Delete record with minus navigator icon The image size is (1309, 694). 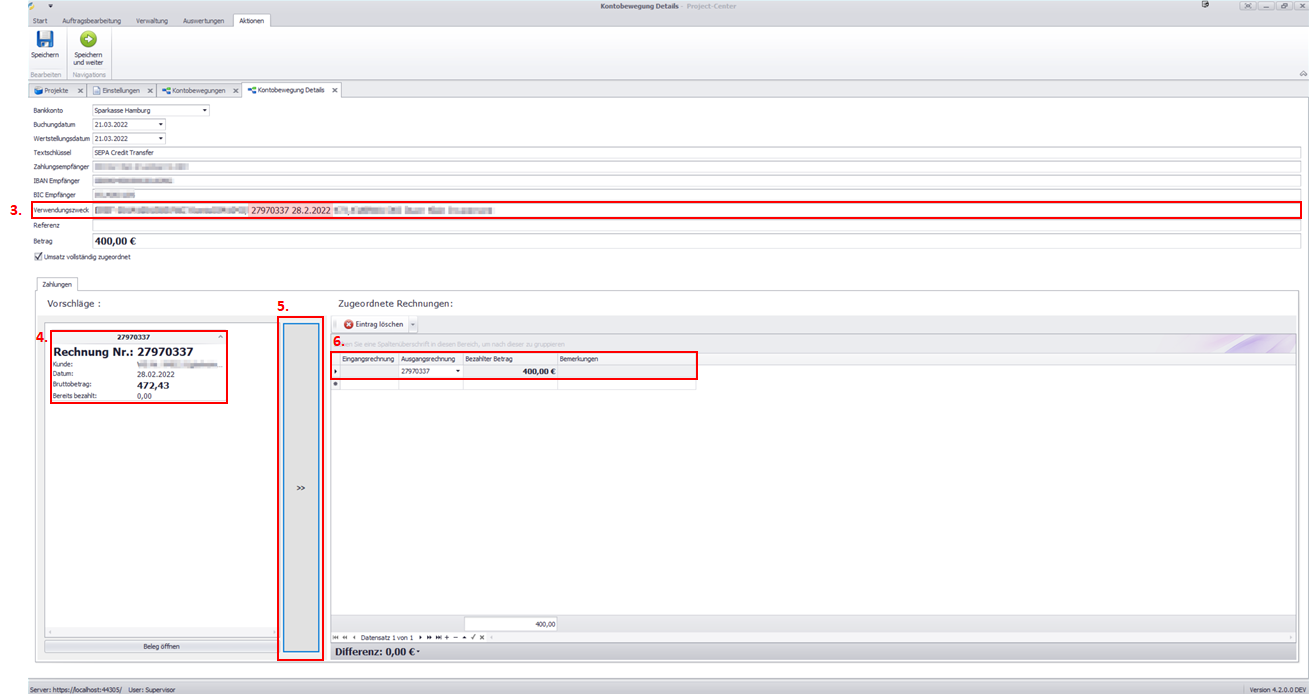coord(455,637)
